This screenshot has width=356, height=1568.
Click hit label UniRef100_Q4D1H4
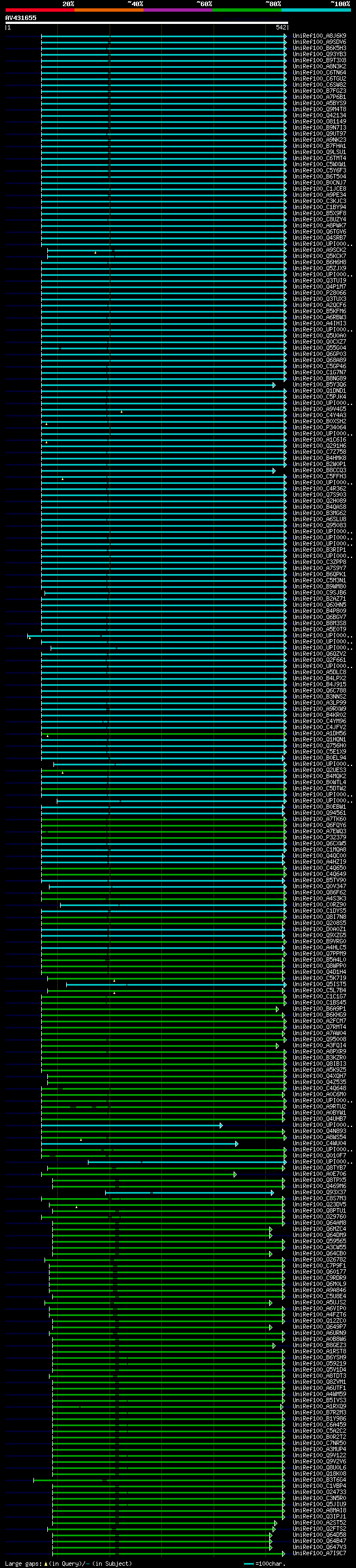pyautogui.click(x=319, y=972)
